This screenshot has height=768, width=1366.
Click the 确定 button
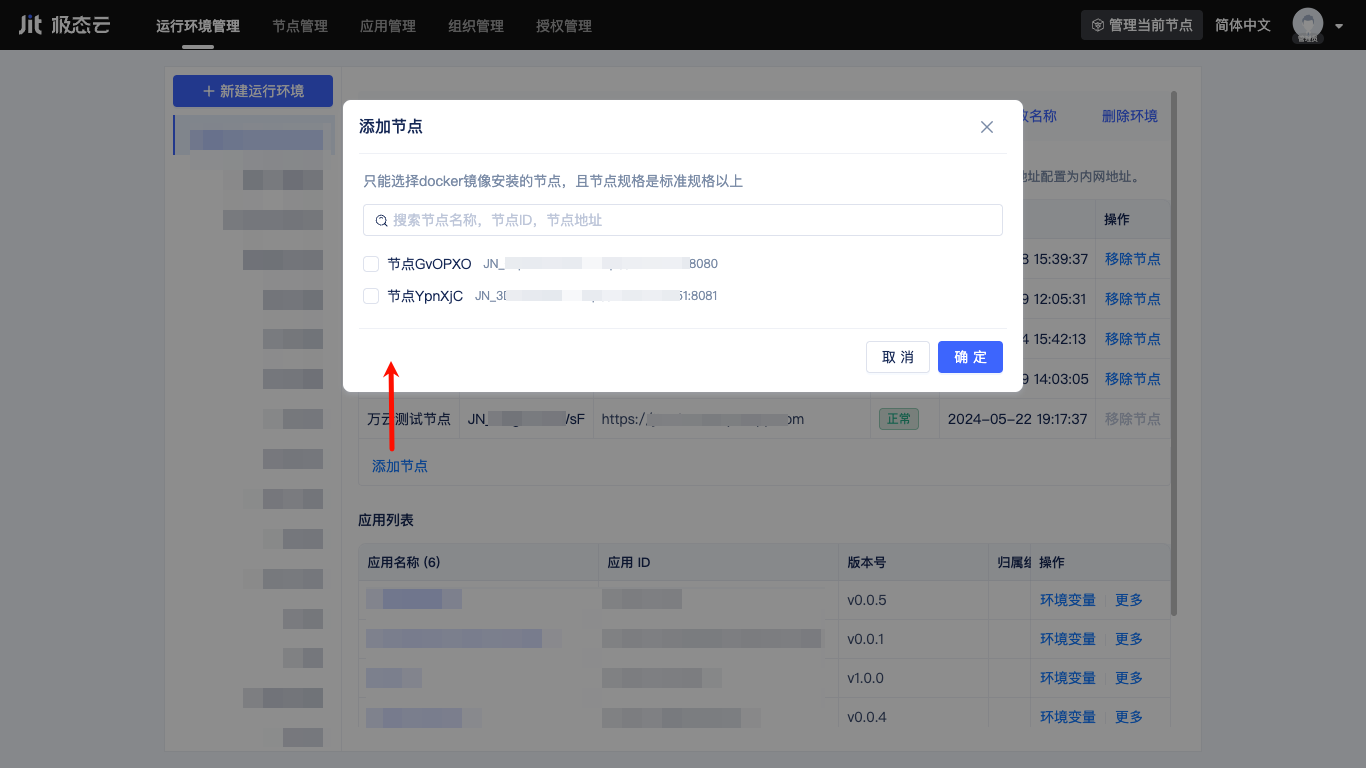click(x=970, y=357)
